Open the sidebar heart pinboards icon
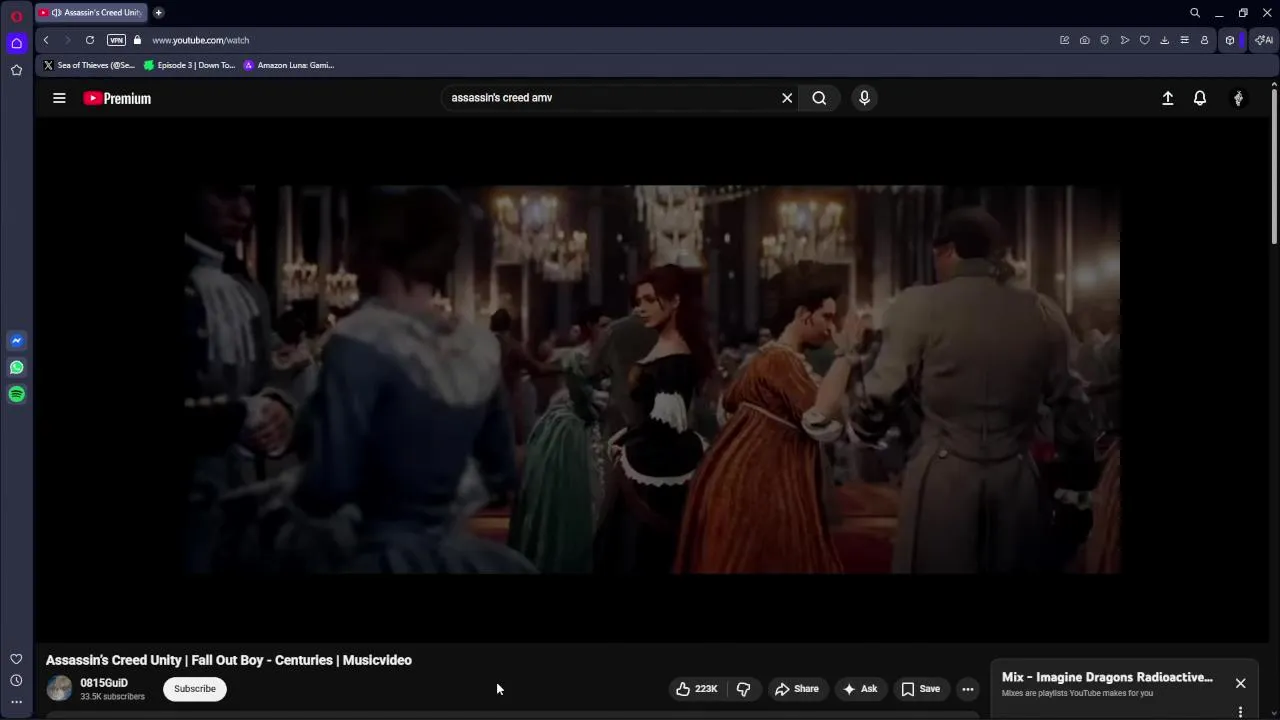The height and width of the screenshot is (720, 1280). pos(16,659)
